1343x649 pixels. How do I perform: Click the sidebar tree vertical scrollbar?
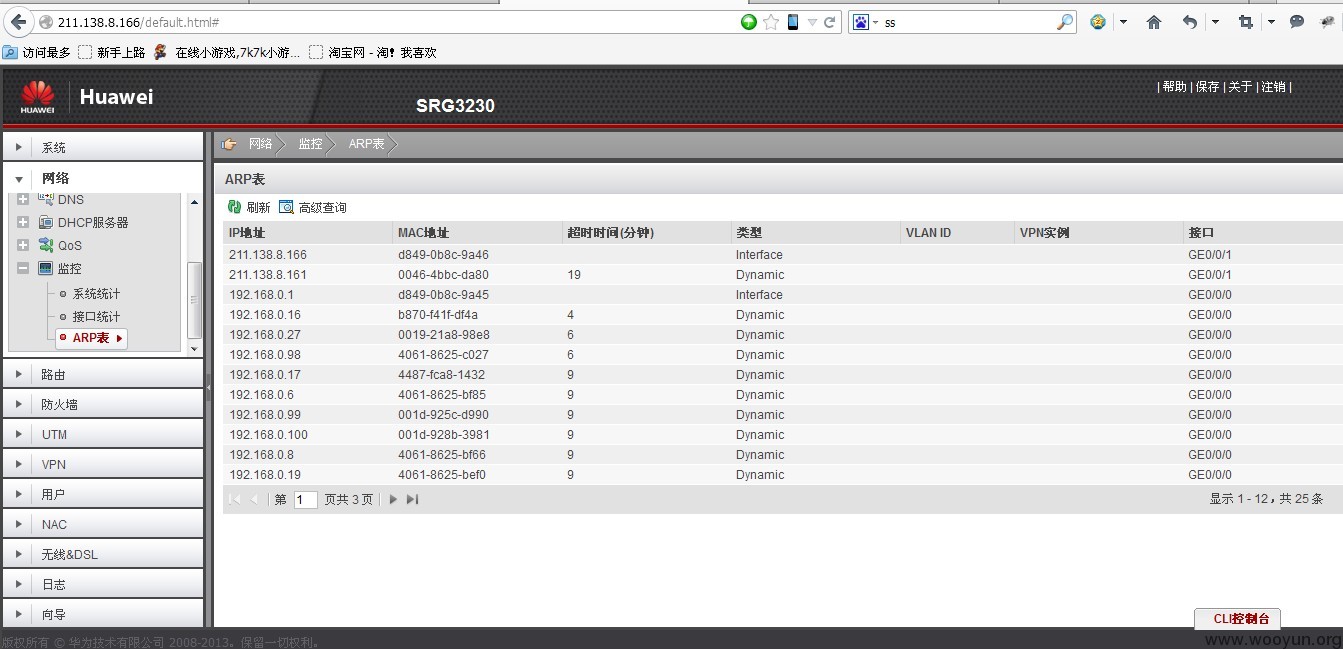(x=194, y=300)
